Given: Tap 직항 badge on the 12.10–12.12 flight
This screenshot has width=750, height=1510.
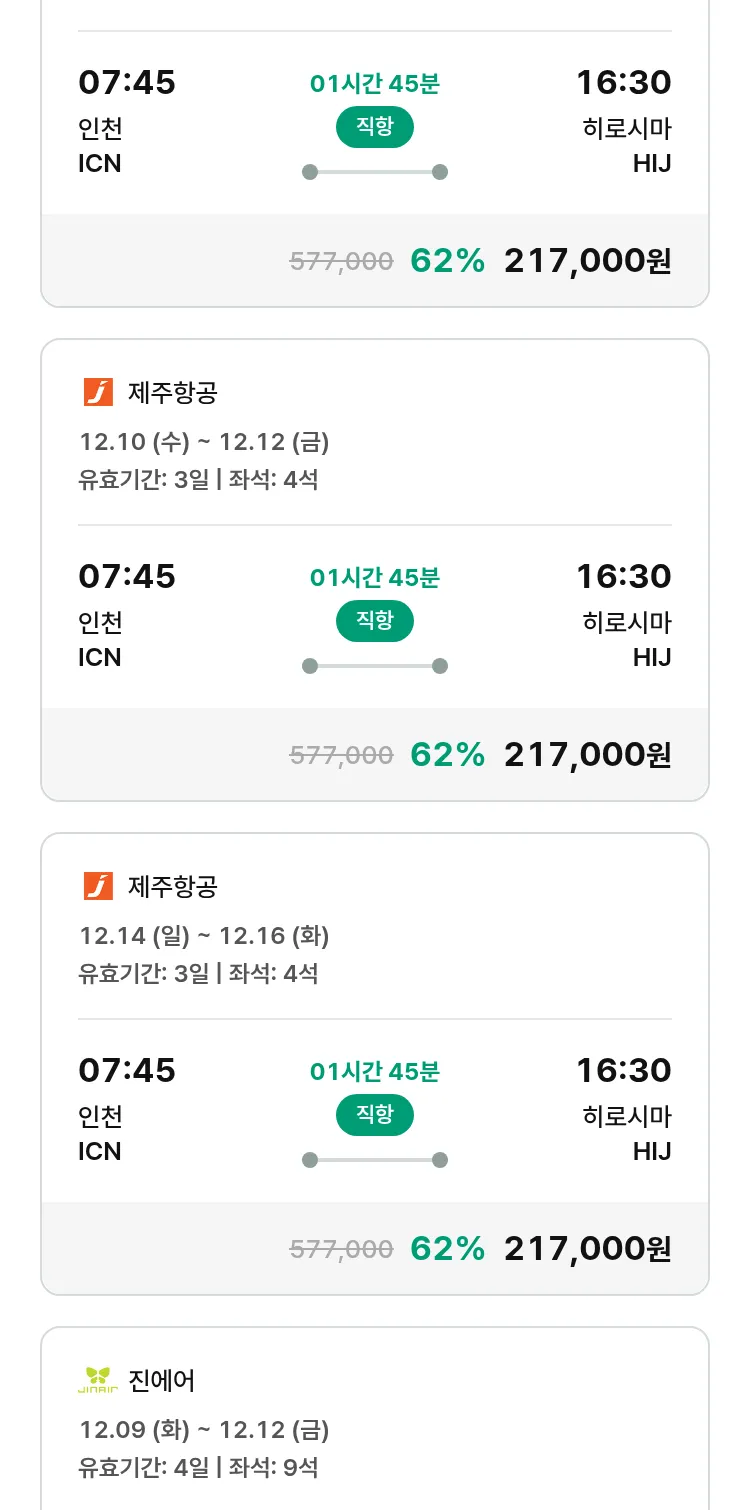Looking at the screenshot, I should pos(374,621).
